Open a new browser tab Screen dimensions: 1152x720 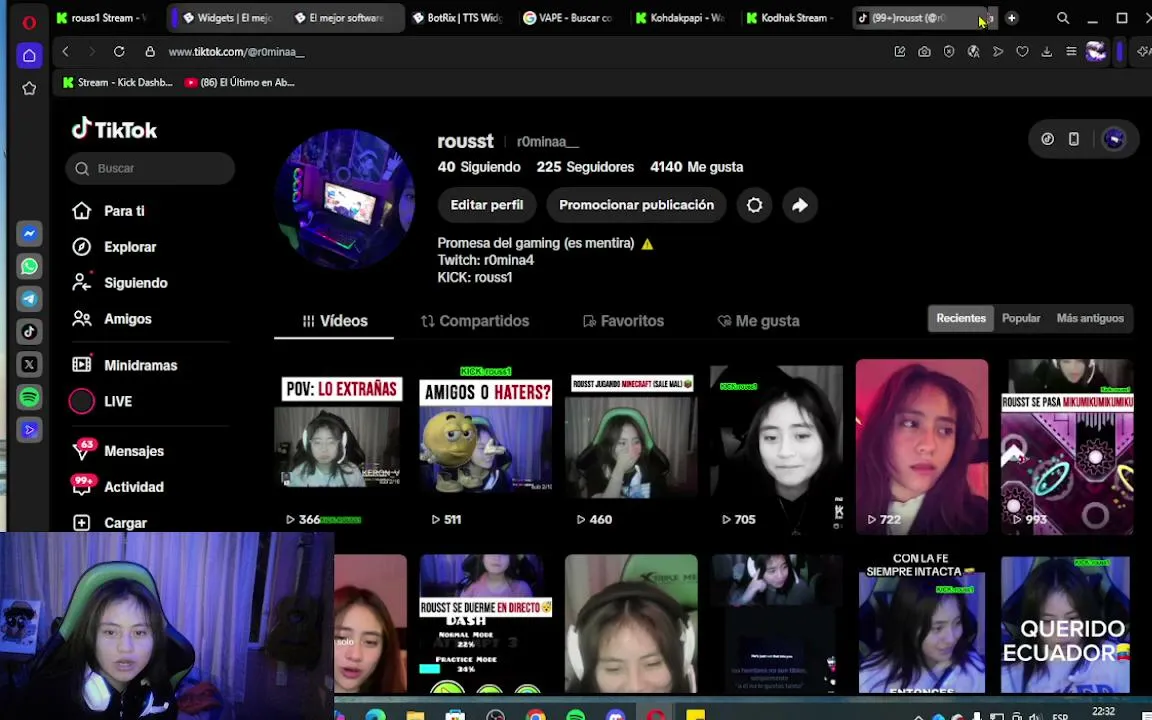[1012, 18]
